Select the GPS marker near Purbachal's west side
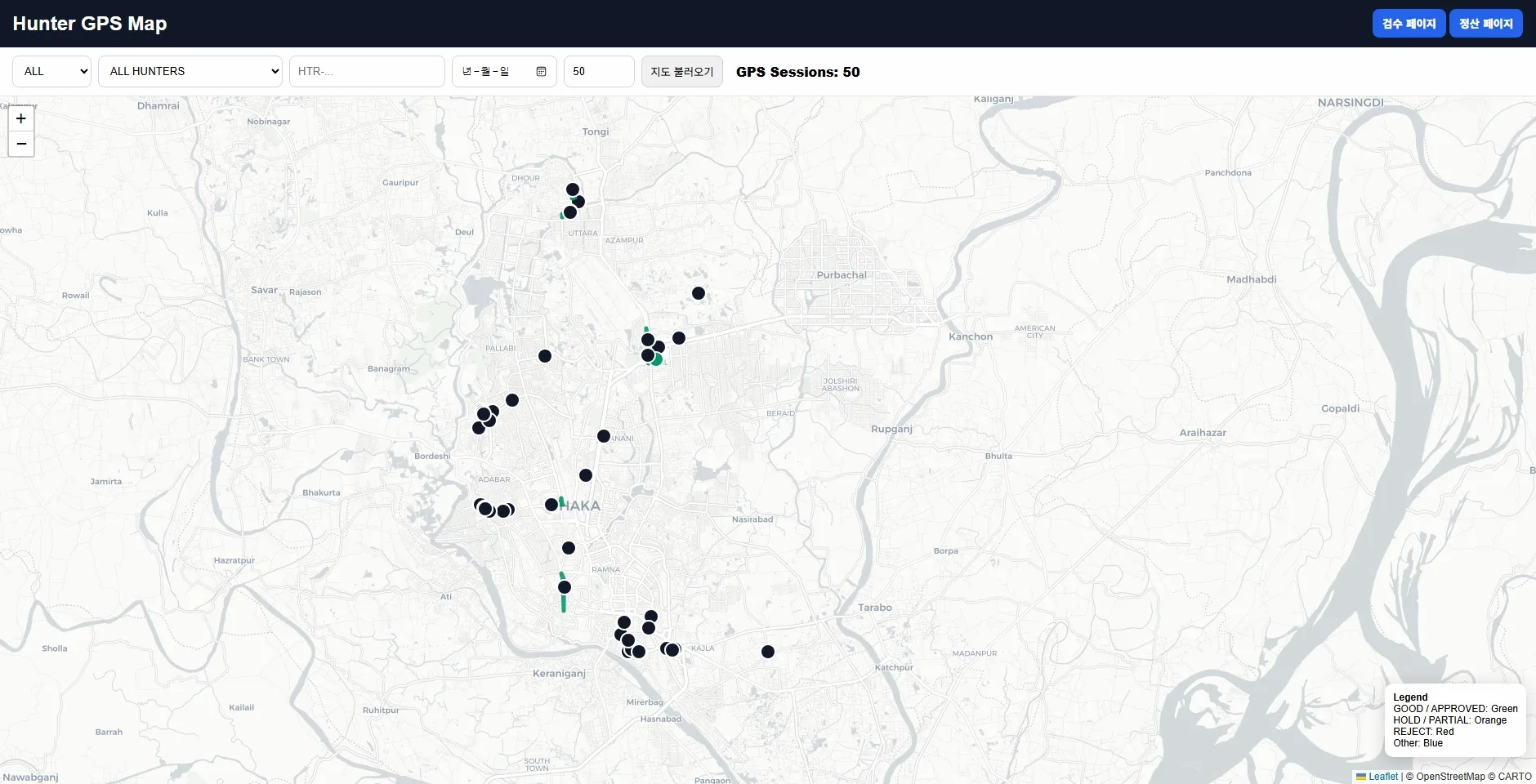1536x784 pixels. click(699, 293)
